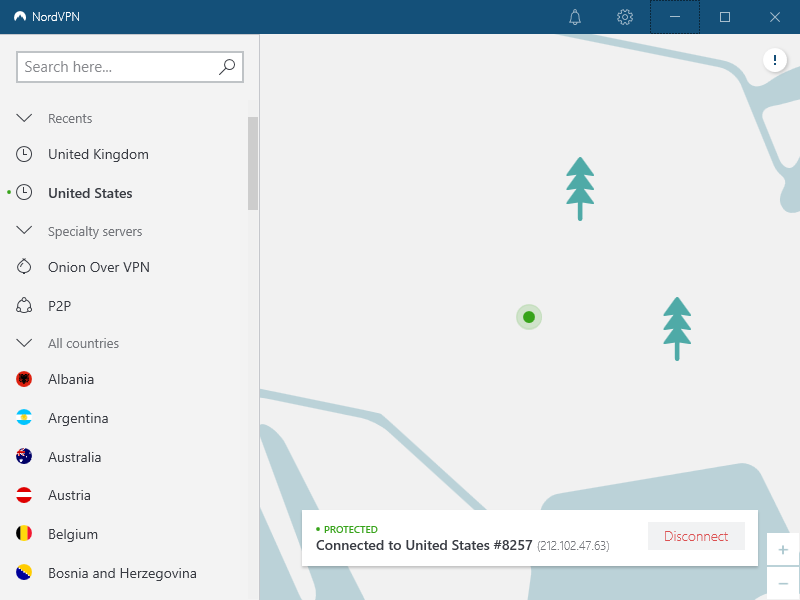
Task: Collapse the Specialty servers chevron
Action: (x=24, y=231)
